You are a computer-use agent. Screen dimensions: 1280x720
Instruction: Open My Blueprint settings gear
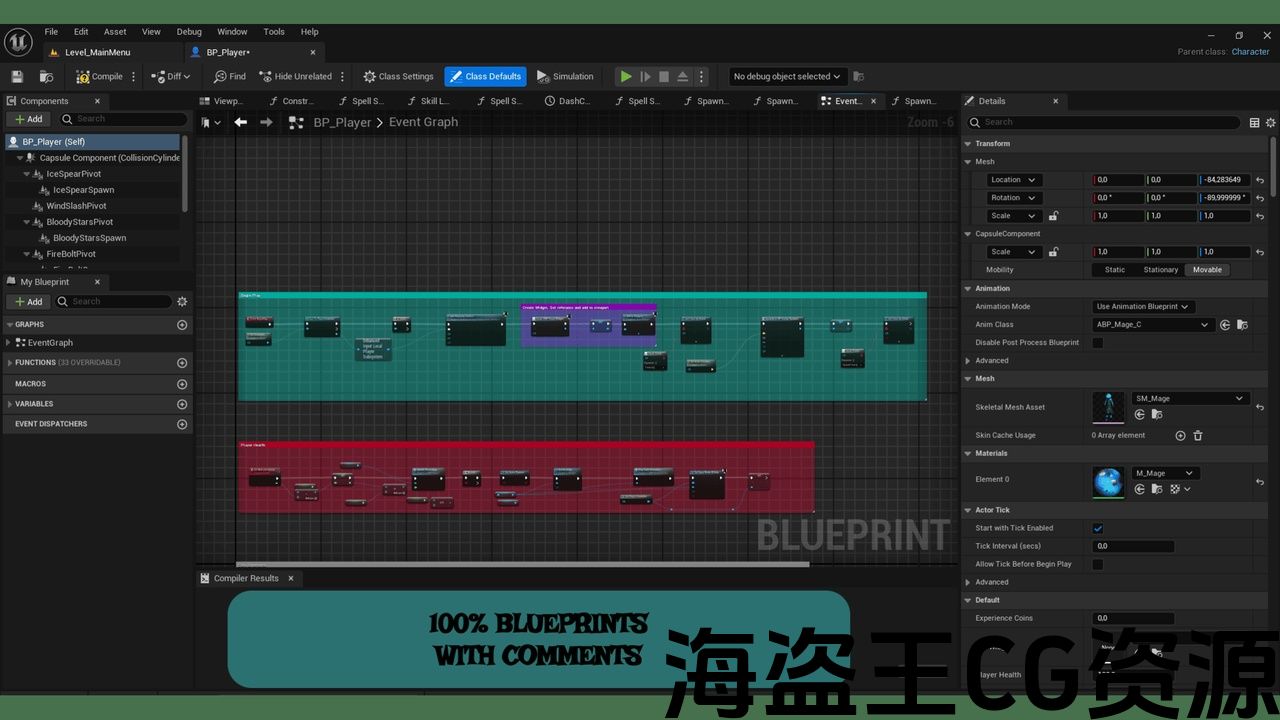pos(182,301)
